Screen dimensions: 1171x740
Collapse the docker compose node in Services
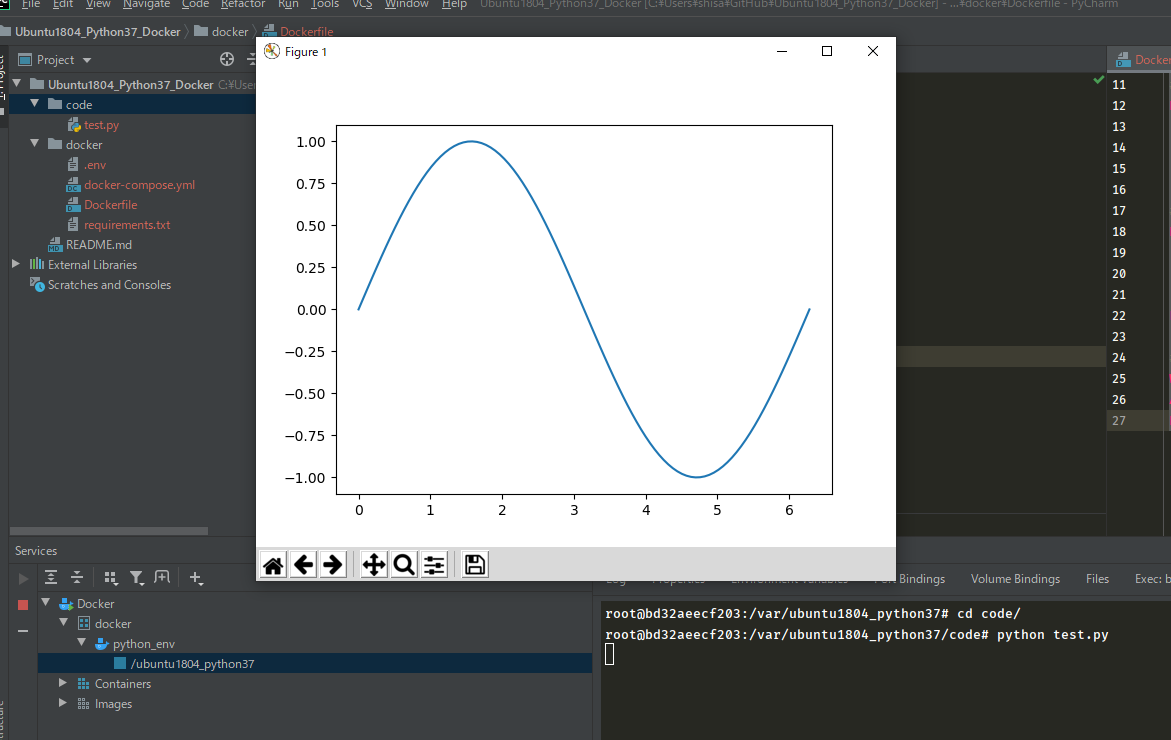click(x=63, y=623)
